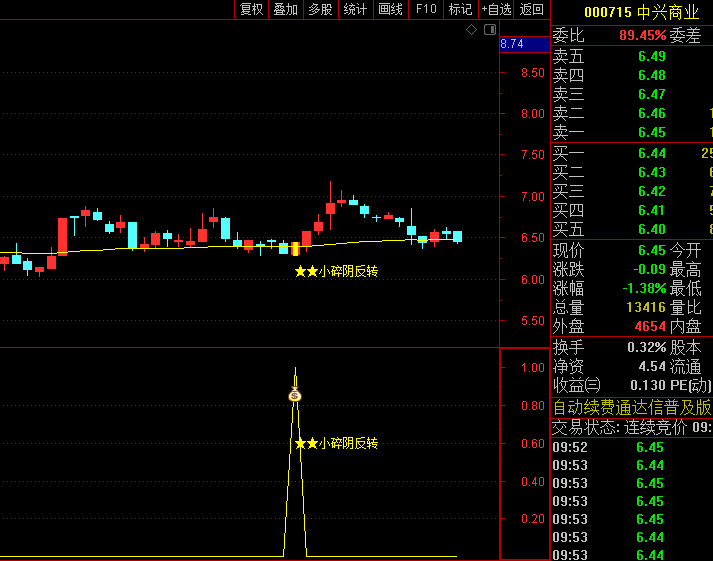Select 买二 price 6.43
The width and height of the screenshot is (713, 561).
[x=652, y=173]
